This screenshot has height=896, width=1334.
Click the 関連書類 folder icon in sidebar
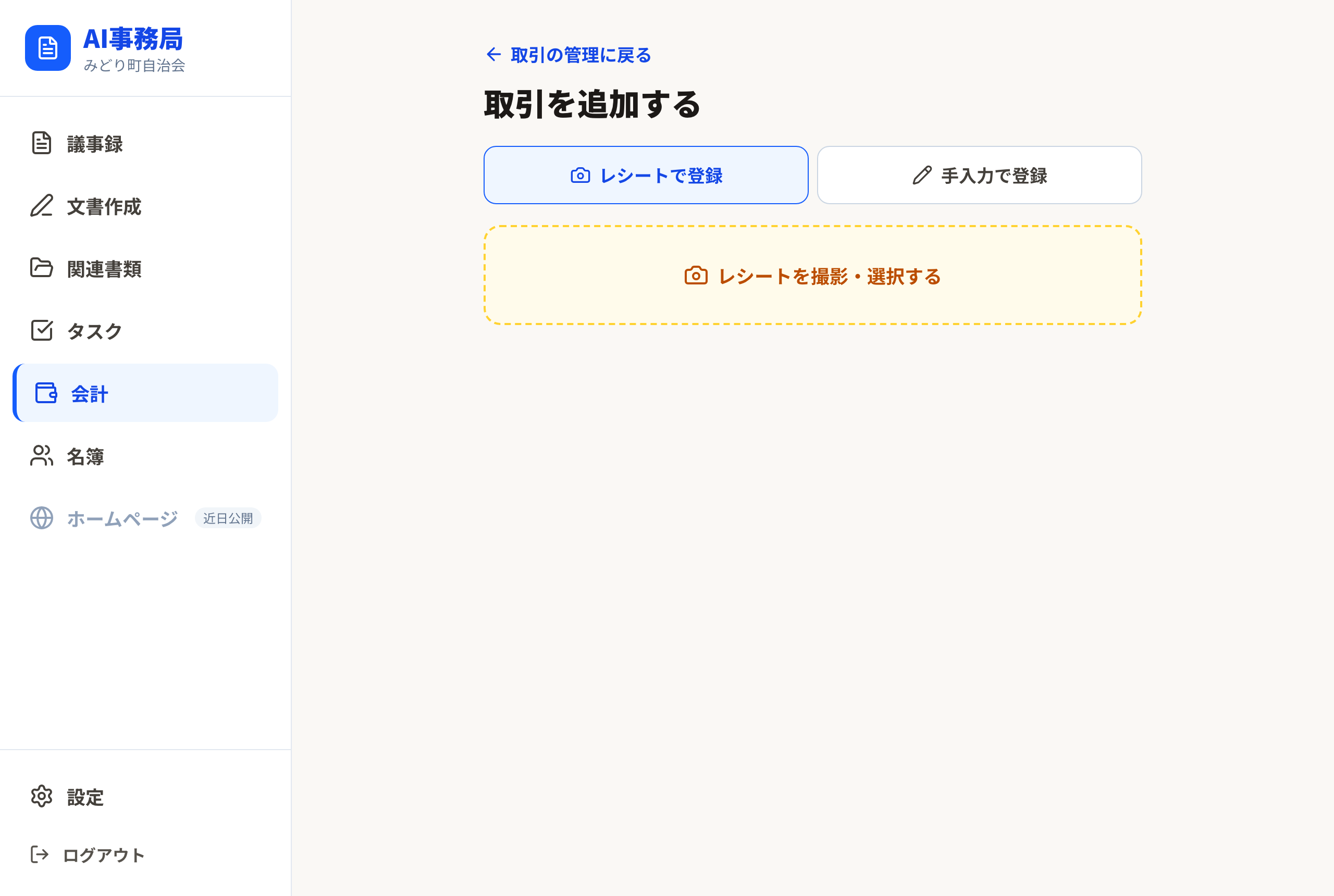(x=42, y=267)
